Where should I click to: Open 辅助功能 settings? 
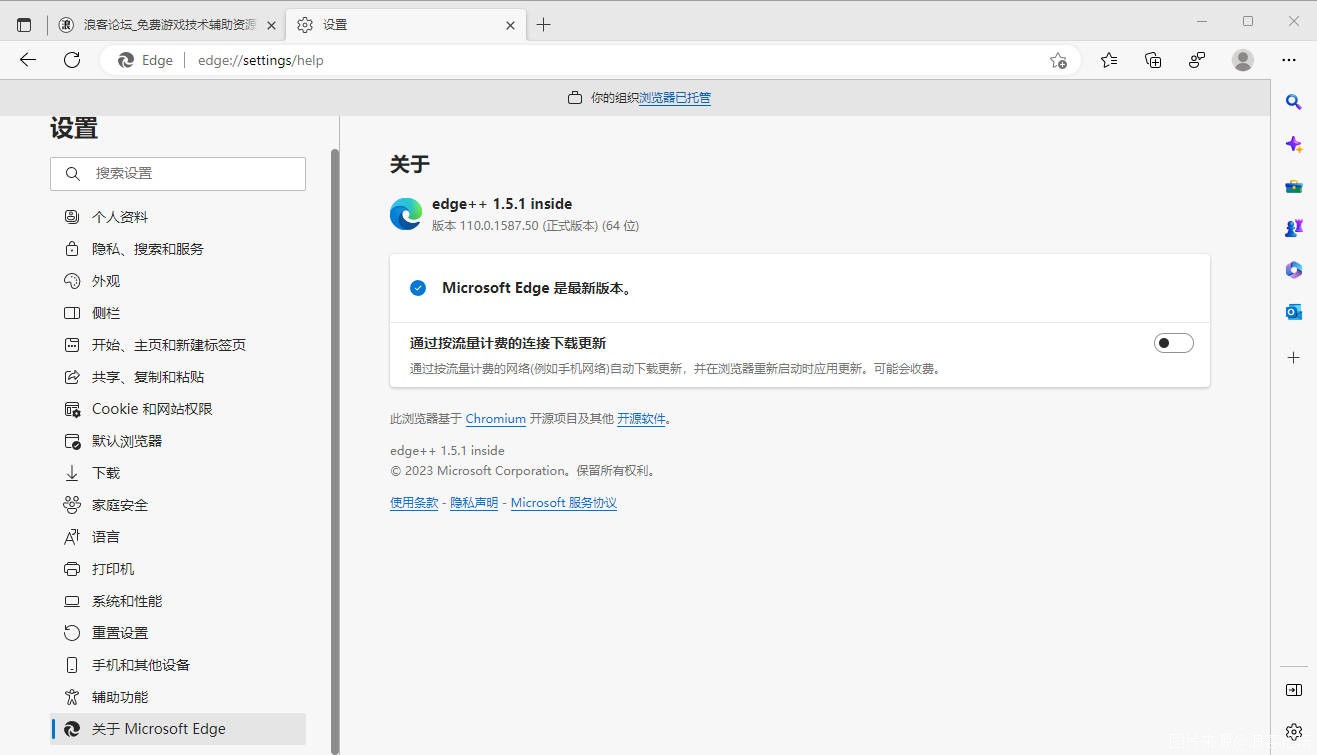(178, 697)
